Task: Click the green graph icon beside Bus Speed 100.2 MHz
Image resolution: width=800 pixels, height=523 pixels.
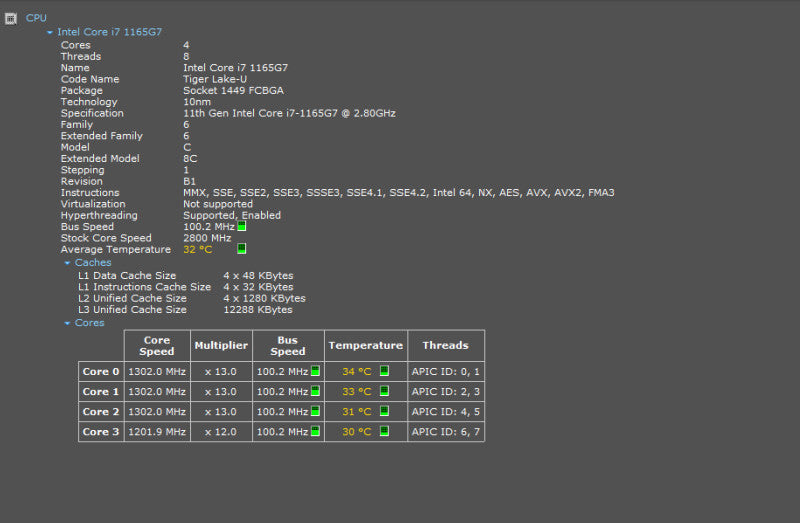Action: pyautogui.click(x=242, y=226)
